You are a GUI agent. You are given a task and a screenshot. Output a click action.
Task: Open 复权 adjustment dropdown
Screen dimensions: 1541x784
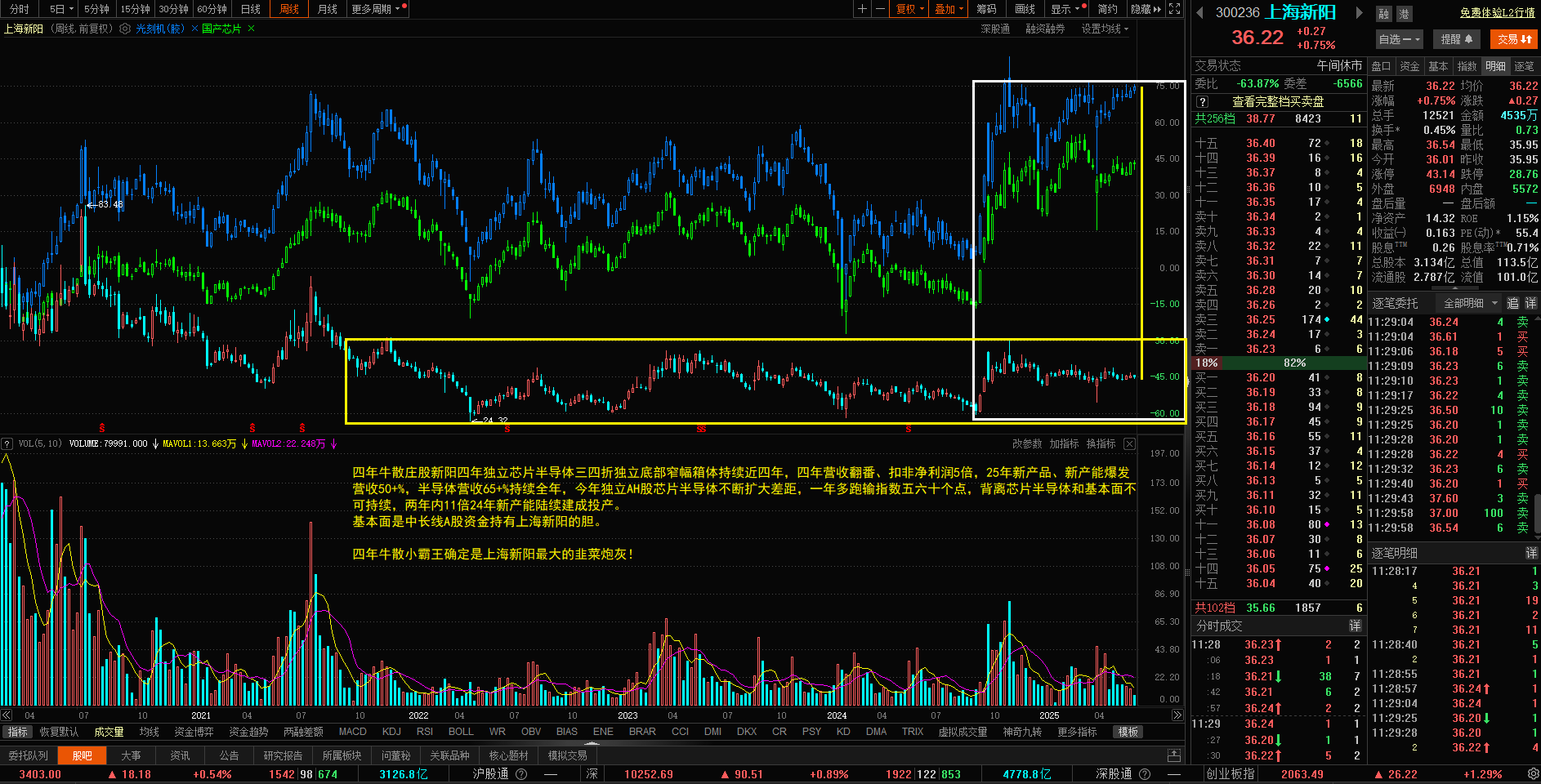909,9
